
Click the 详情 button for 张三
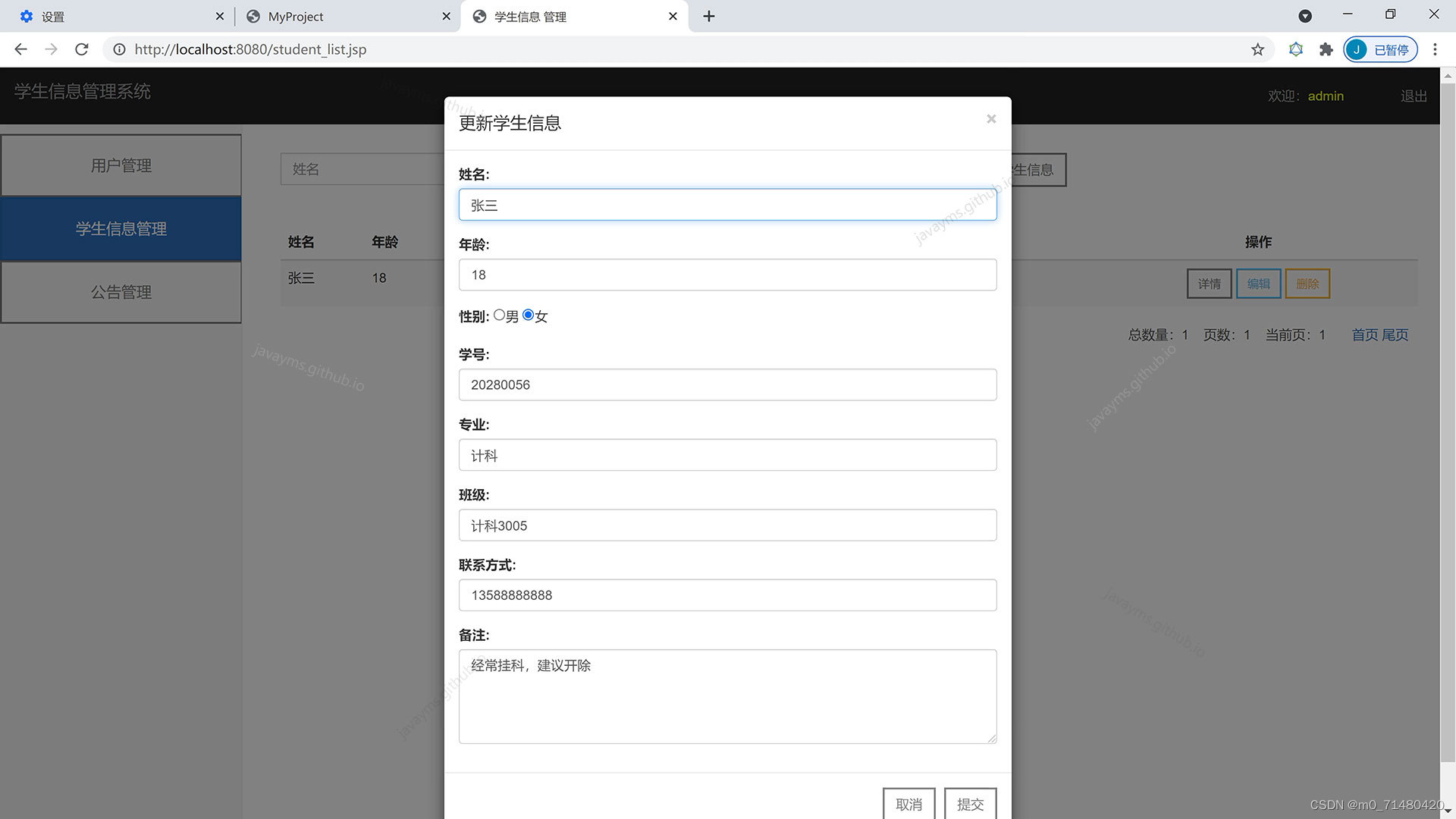(x=1209, y=284)
